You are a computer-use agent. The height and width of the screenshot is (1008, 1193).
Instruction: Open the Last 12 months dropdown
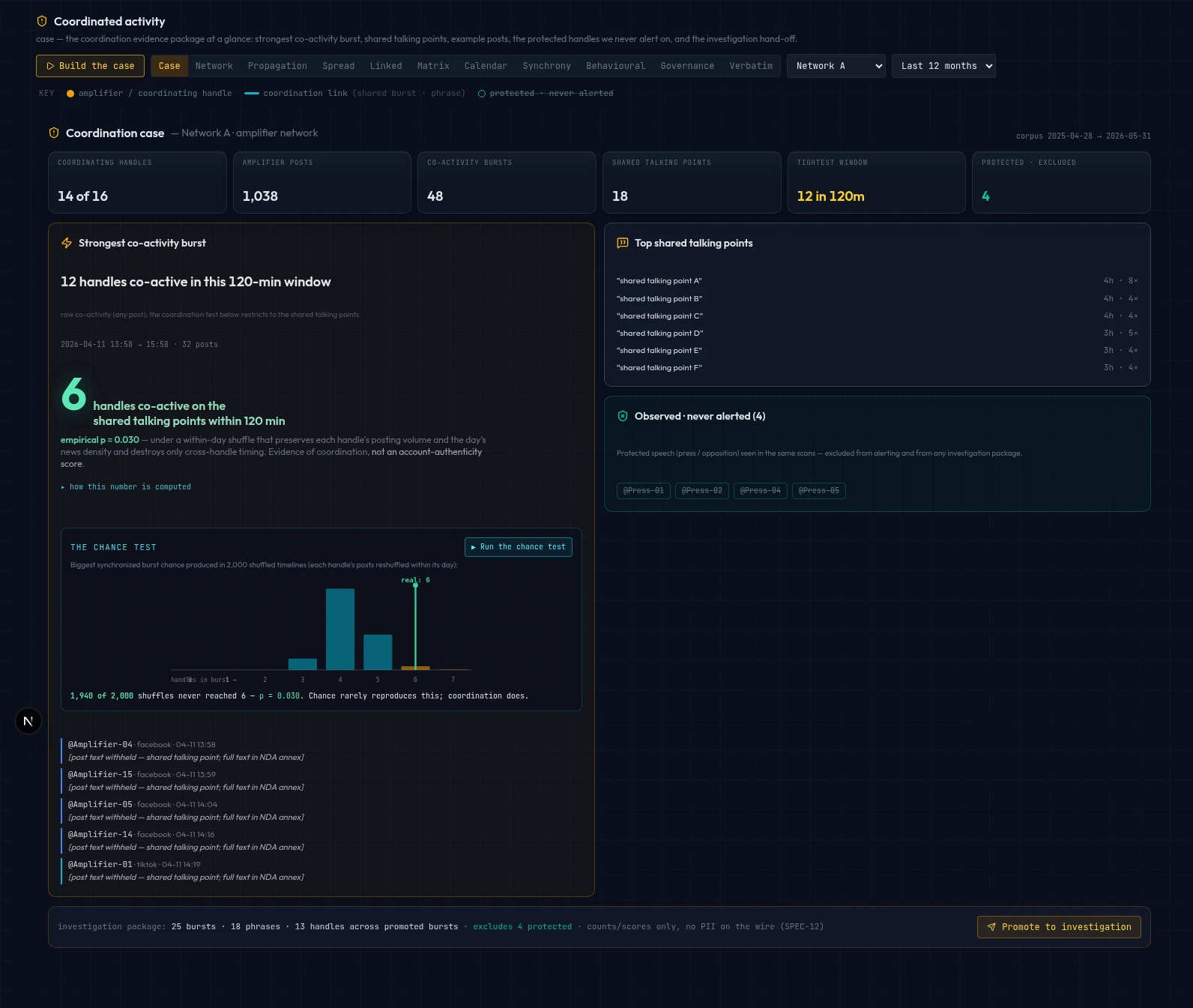pyautogui.click(x=943, y=66)
